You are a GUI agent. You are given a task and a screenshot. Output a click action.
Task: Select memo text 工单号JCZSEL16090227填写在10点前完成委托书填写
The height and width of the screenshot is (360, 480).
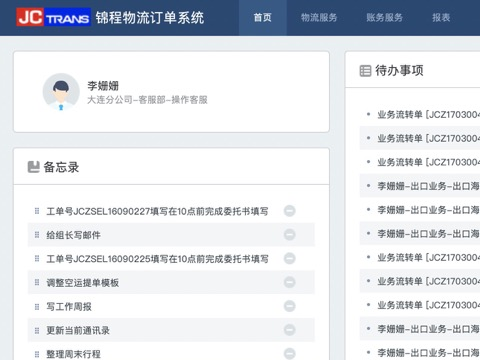(x=157, y=211)
